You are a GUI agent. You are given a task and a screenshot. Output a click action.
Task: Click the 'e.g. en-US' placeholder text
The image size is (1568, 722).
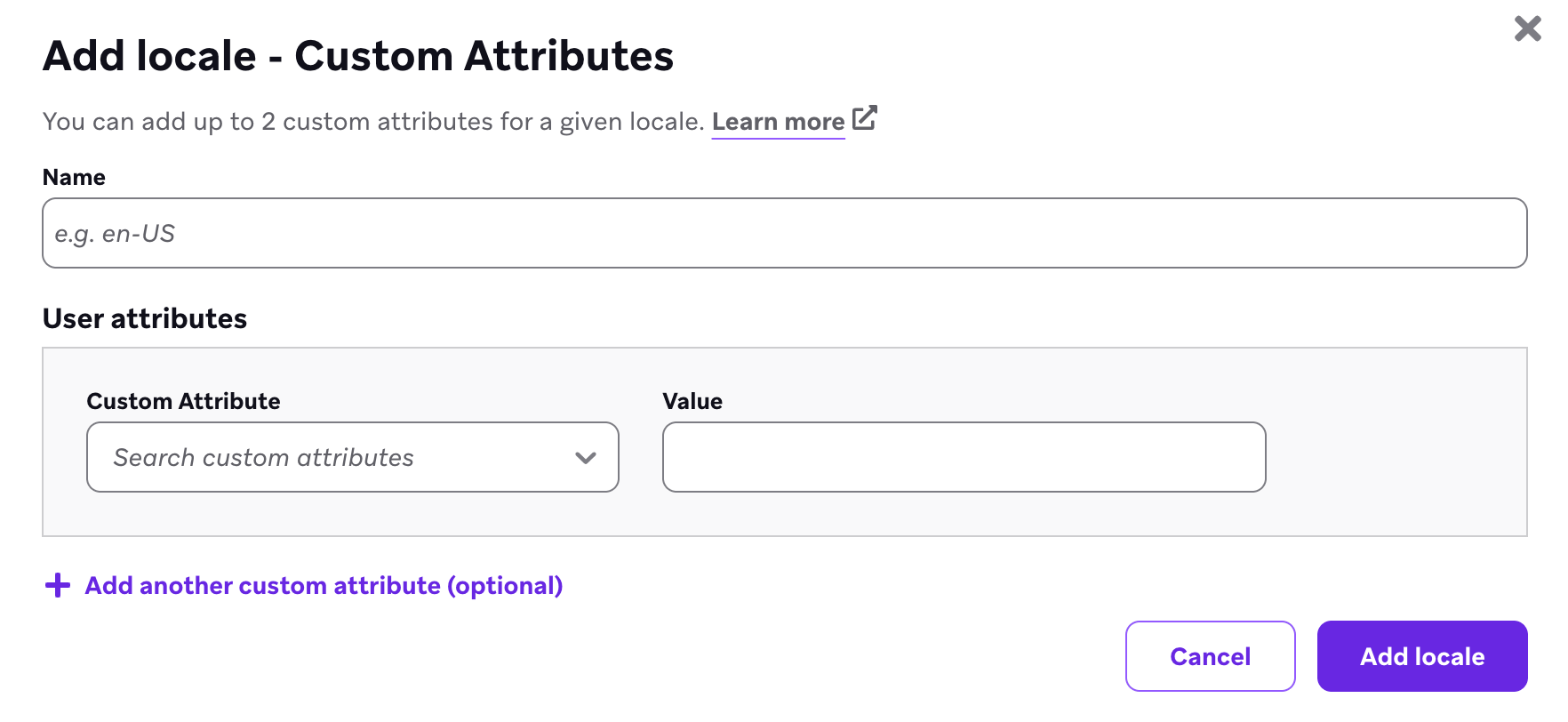(115, 234)
